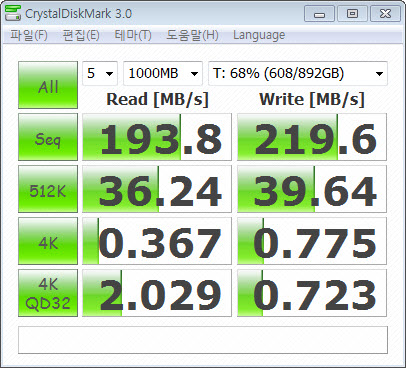Open the 편집(E) menu
The image size is (406, 368).
[x=81, y=35]
